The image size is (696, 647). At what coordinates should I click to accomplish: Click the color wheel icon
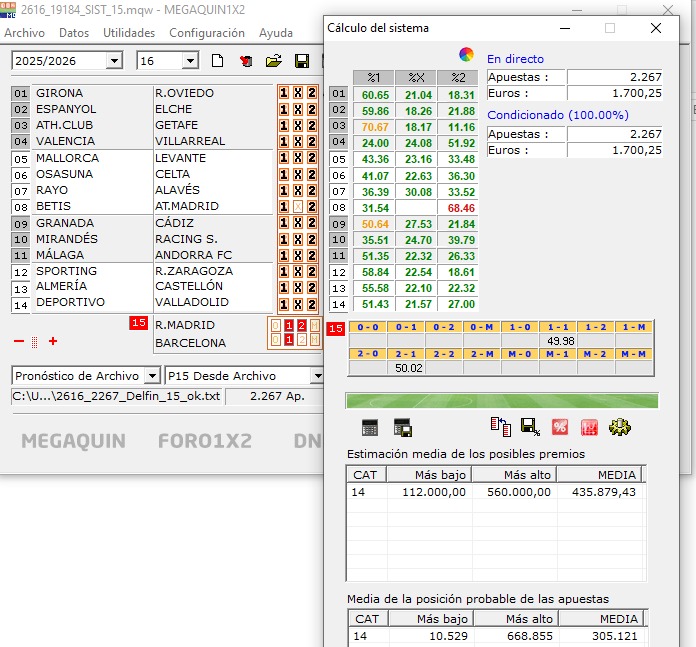[x=466, y=54]
